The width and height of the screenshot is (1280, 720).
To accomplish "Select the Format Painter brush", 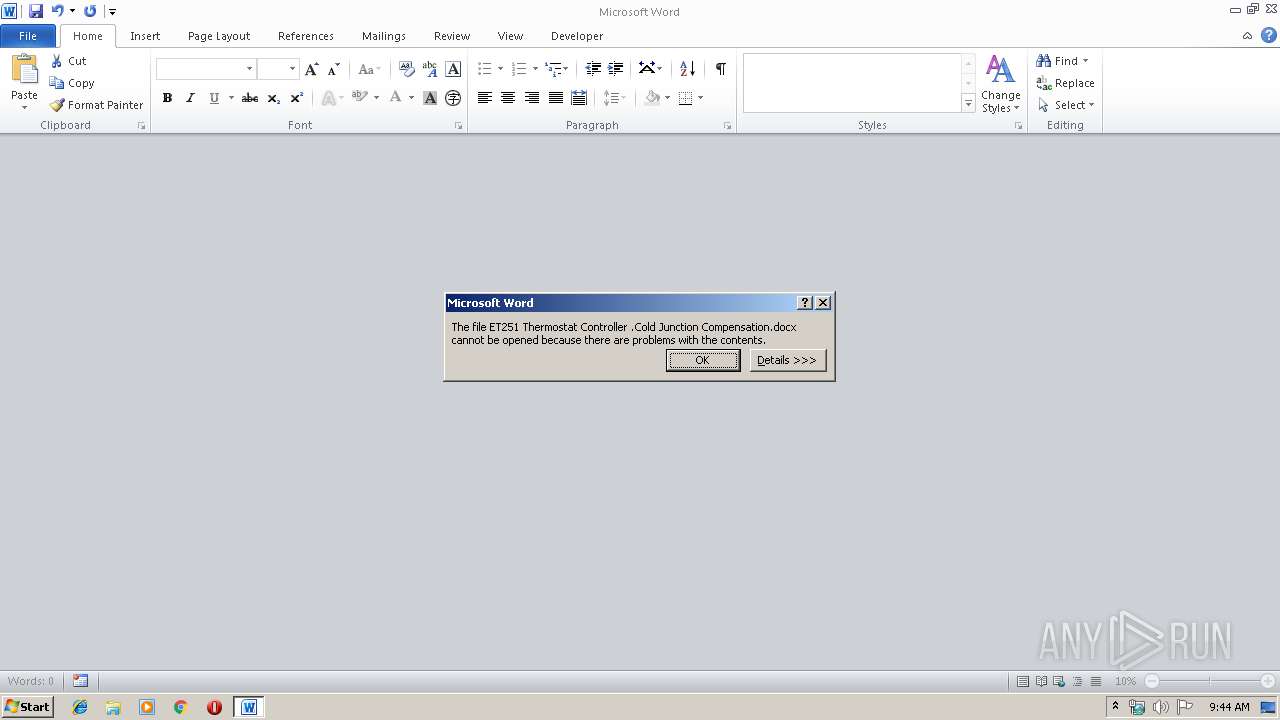I will pos(57,105).
